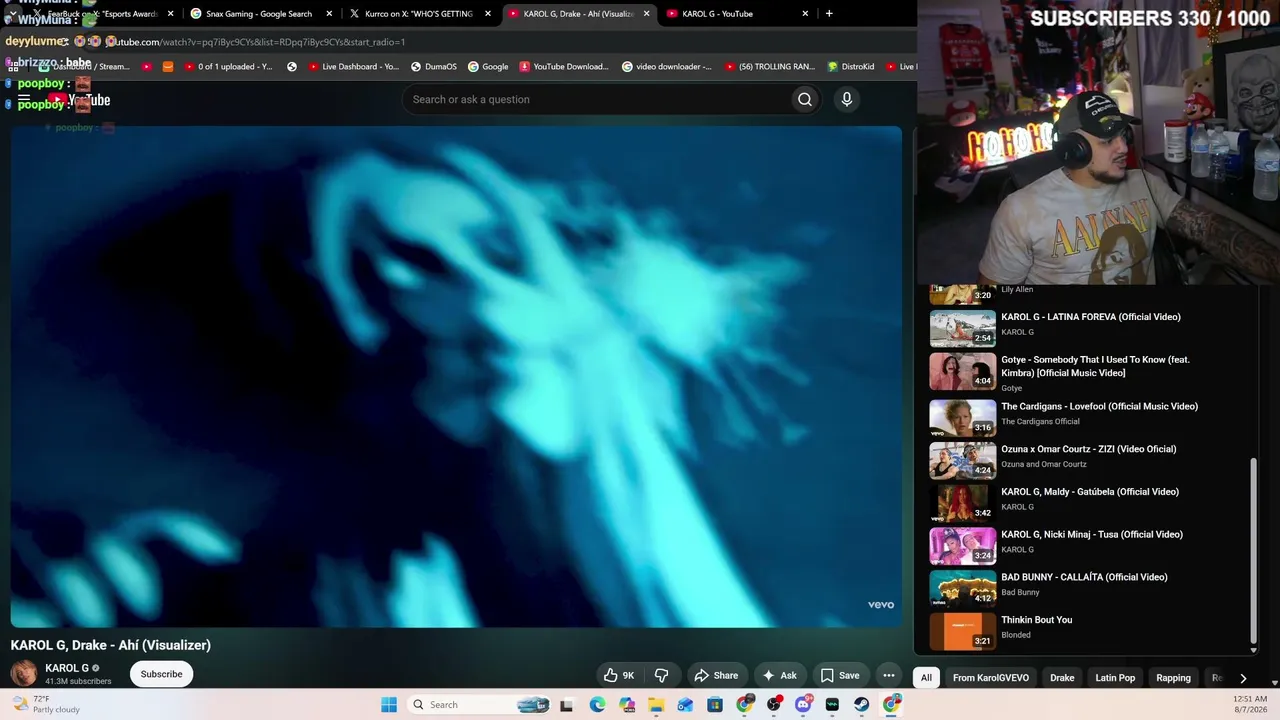Open the taskbar clock showing 12:51 AM
Screen dimensions: 1280x720
tap(1250, 704)
